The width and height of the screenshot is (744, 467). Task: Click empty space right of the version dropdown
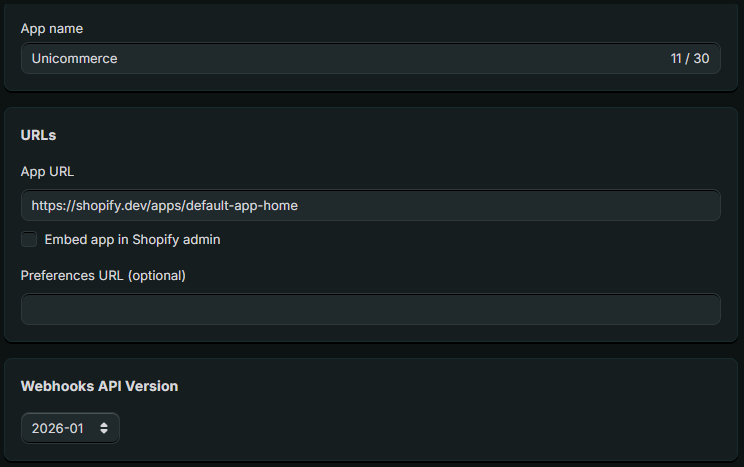tap(400, 428)
